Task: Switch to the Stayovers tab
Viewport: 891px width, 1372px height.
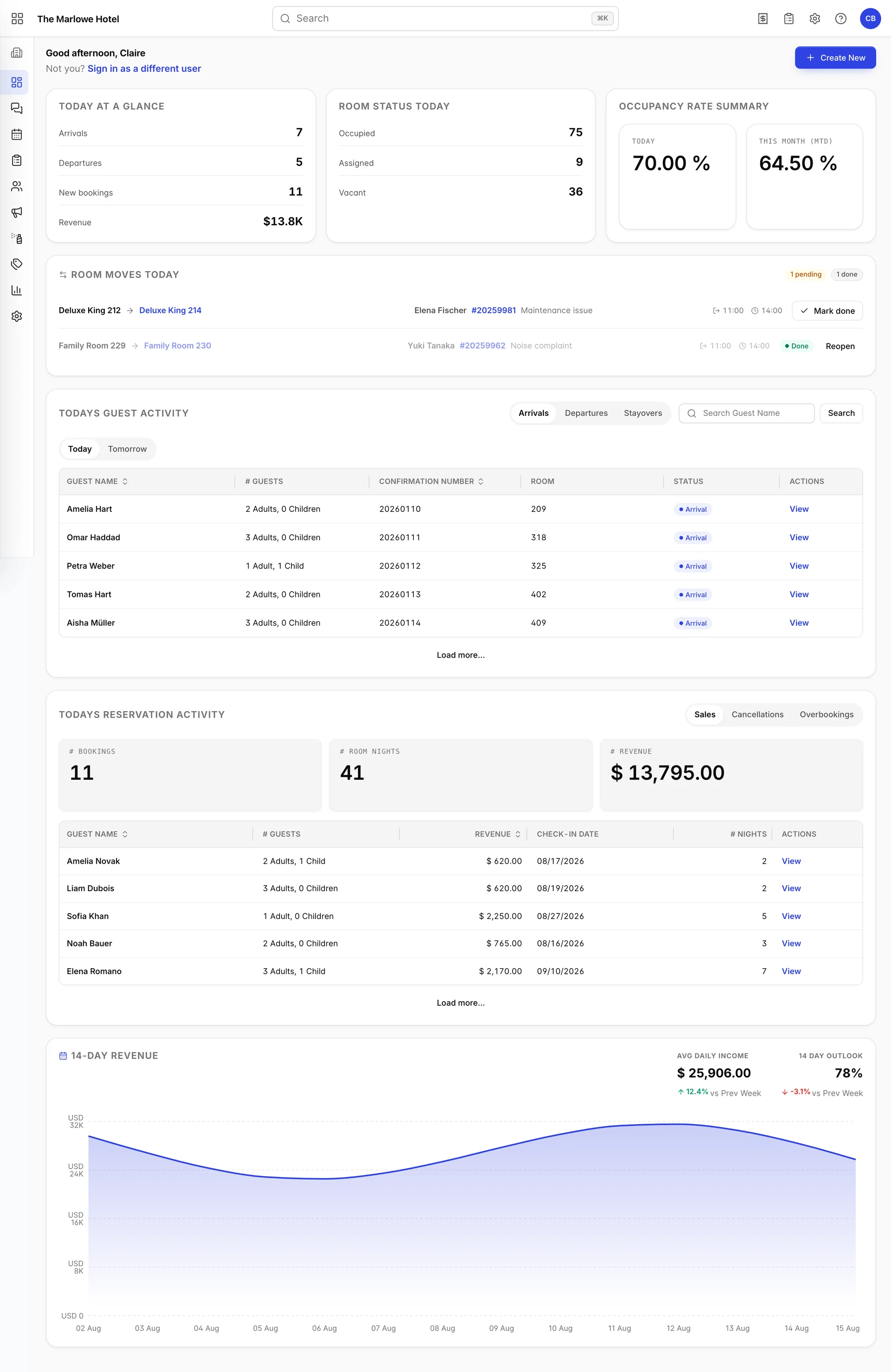Action: 643,414
